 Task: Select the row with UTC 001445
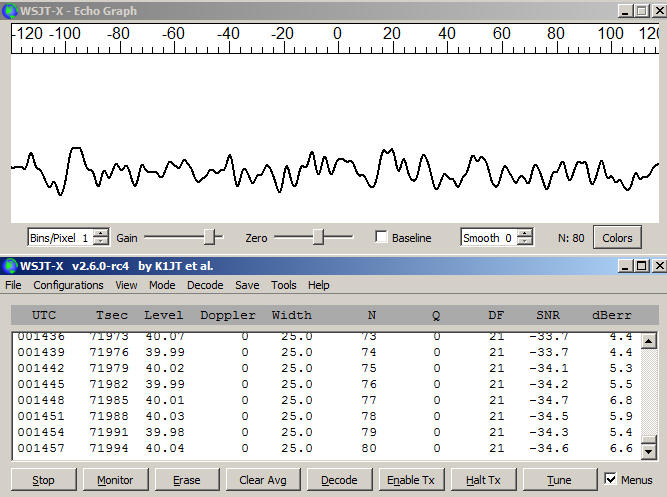point(325,384)
